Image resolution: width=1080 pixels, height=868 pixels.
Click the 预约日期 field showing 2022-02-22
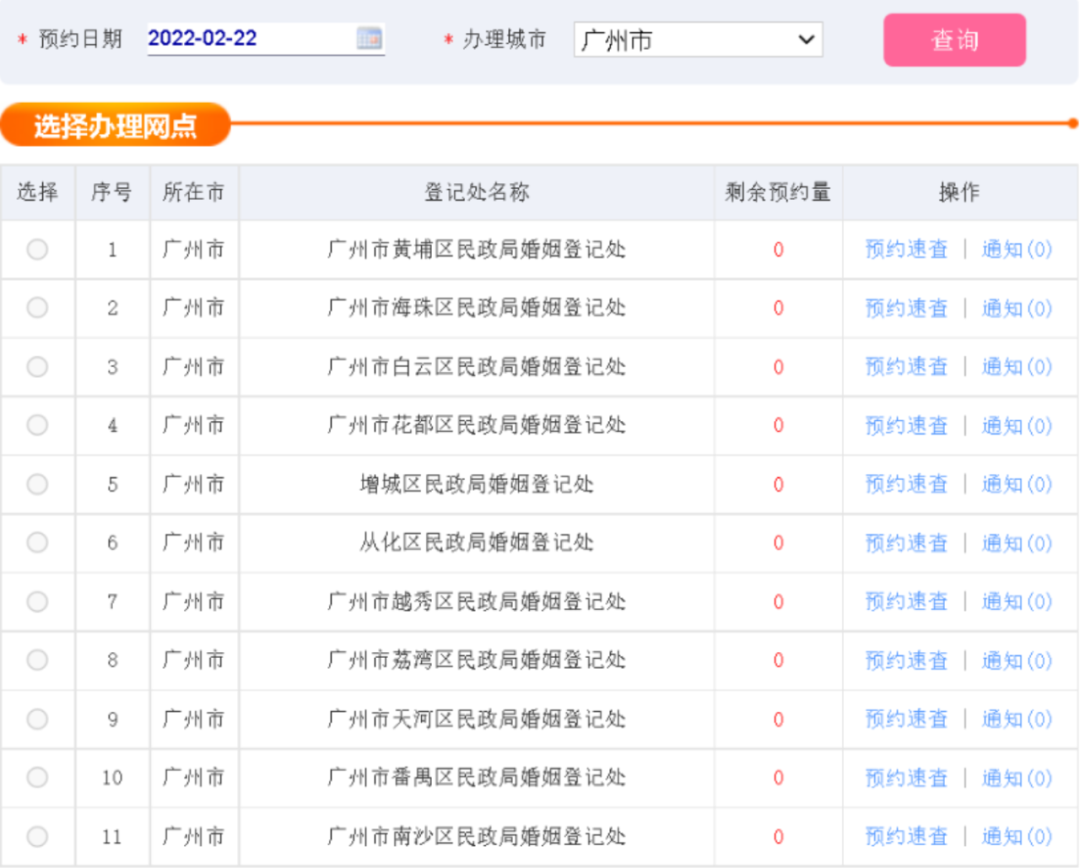(x=250, y=39)
